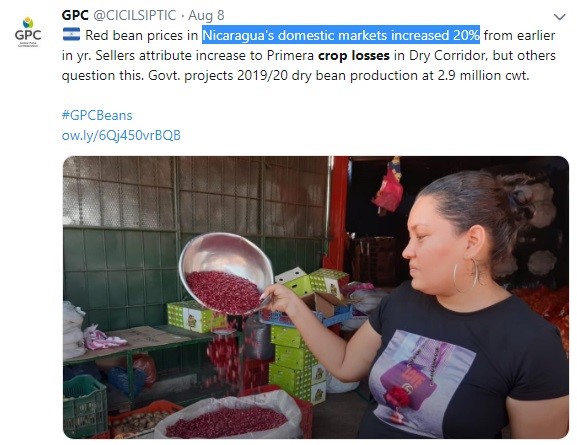This screenshot has width=577, height=445.
Task: Click the woman's hoop earring in photo
Action: tap(466, 275)
